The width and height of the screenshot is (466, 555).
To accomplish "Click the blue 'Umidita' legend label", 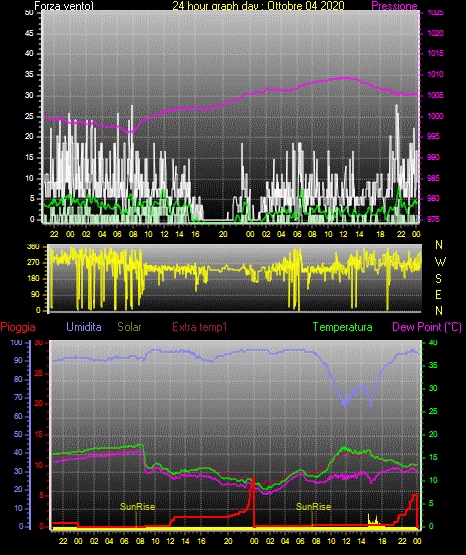I will pos(84,327).
